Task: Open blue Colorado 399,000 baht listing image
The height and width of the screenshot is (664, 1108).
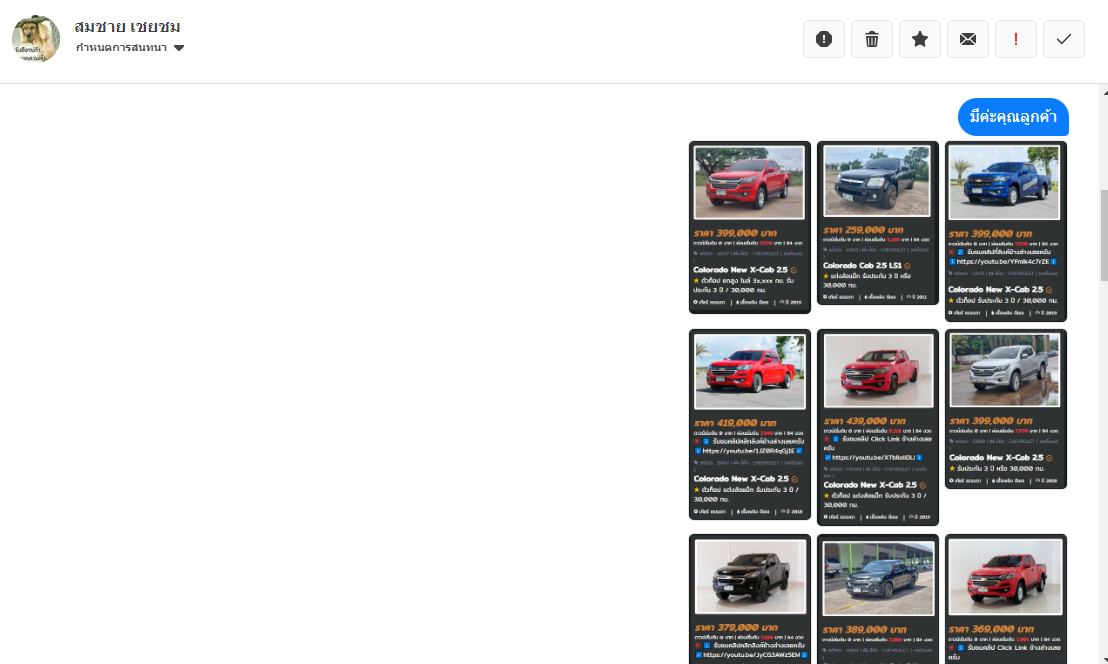Action: 1005,183
